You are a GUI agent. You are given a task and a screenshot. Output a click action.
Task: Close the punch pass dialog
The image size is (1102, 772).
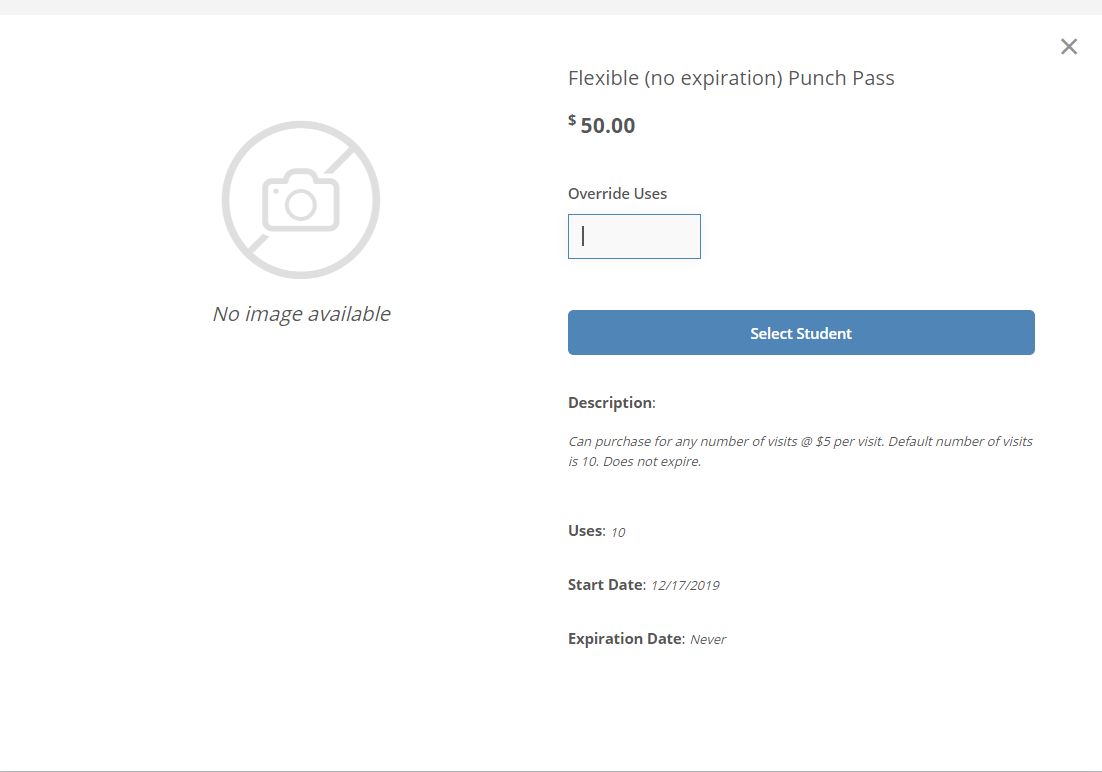[1068, 46]
